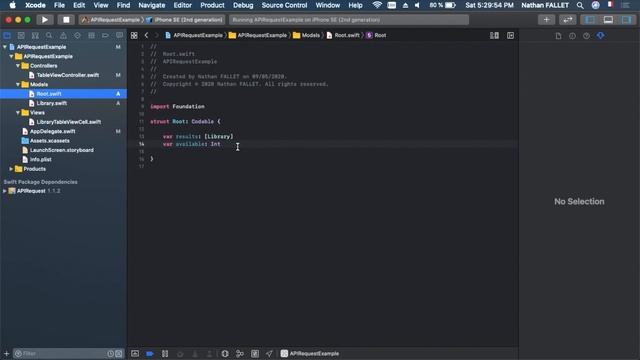Open the Navigate menu

click(x=152, y=5)
